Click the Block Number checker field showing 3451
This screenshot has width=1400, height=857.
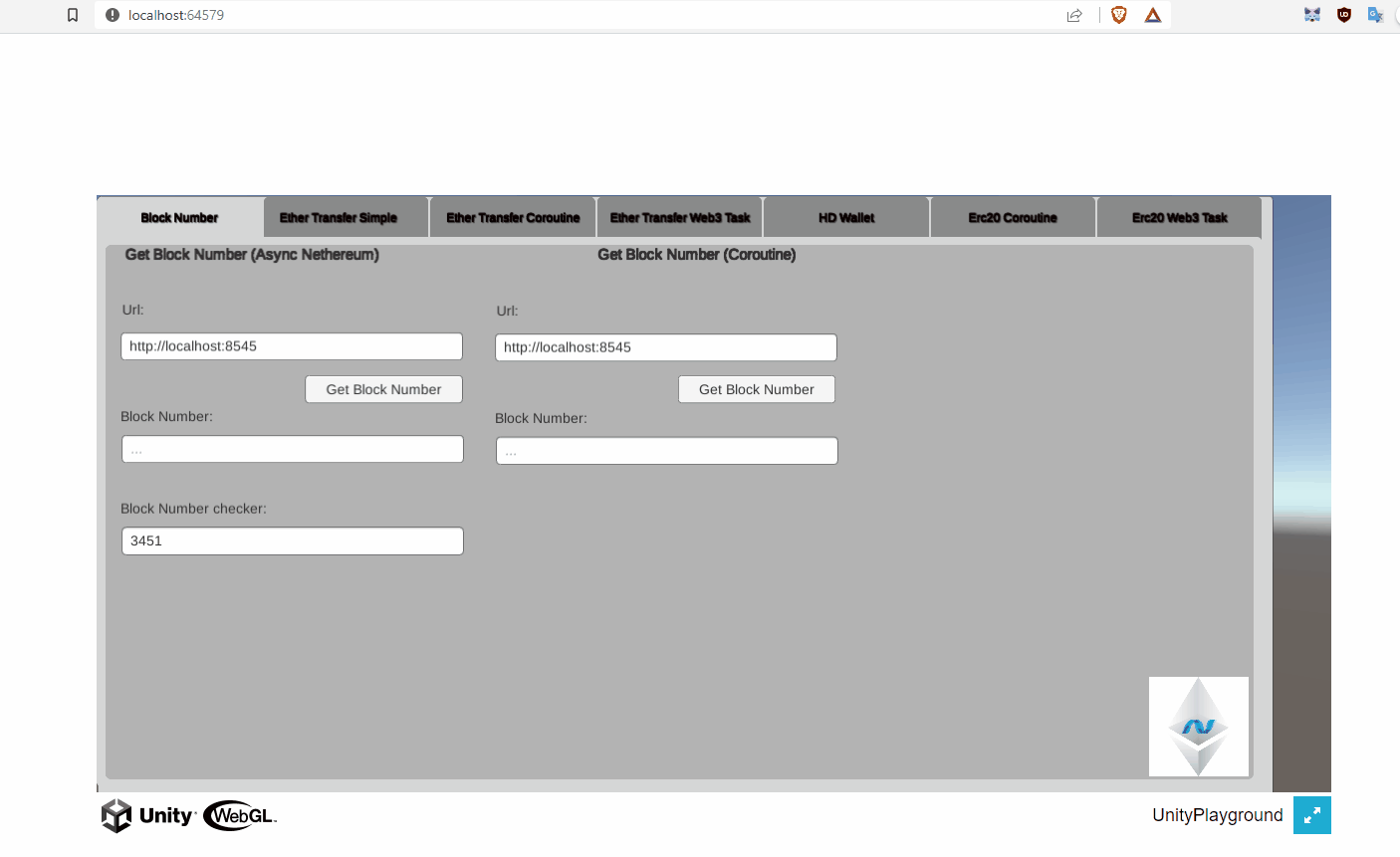point(293,540)
